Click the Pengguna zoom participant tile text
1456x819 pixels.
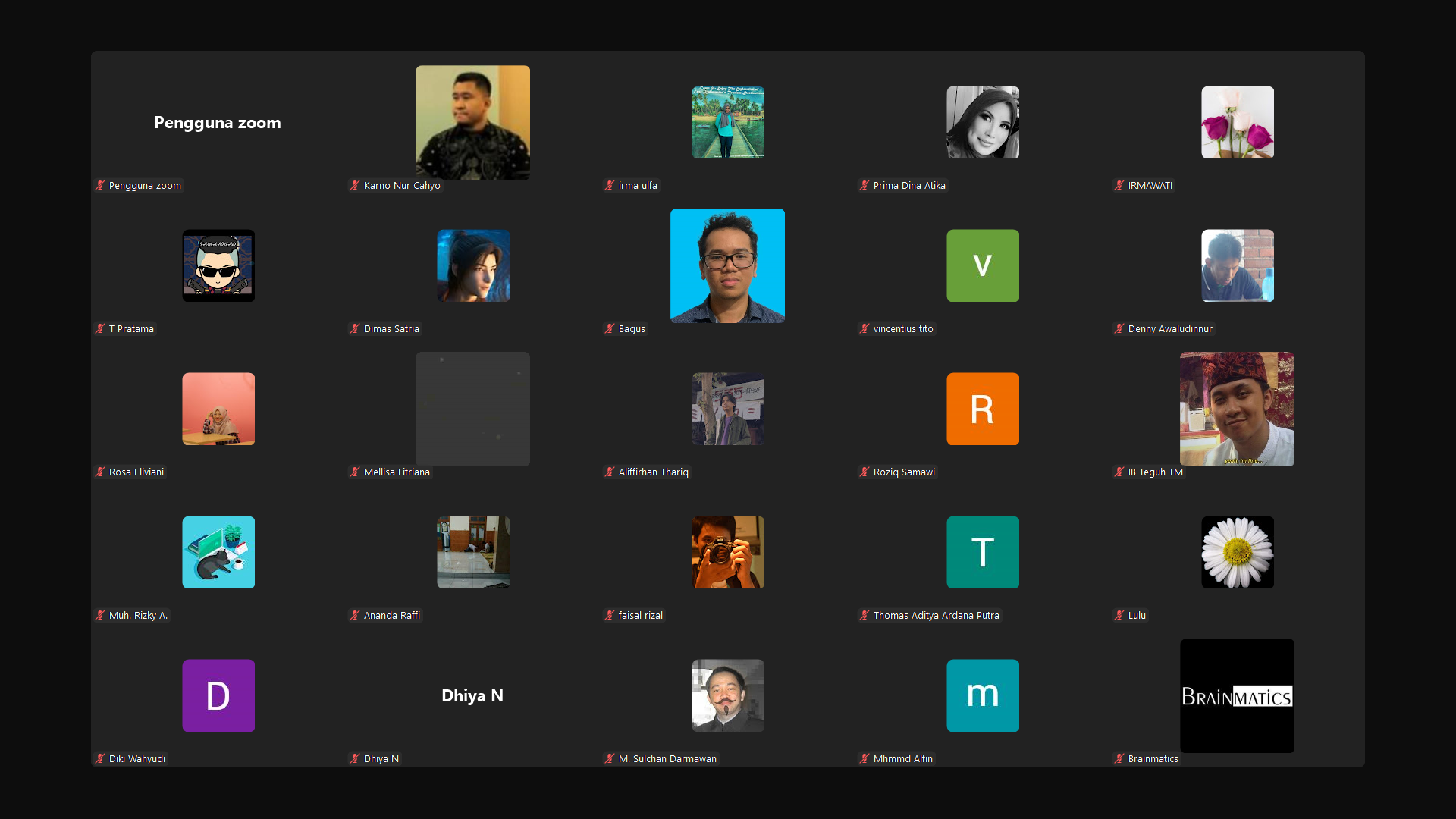(218, 122)
